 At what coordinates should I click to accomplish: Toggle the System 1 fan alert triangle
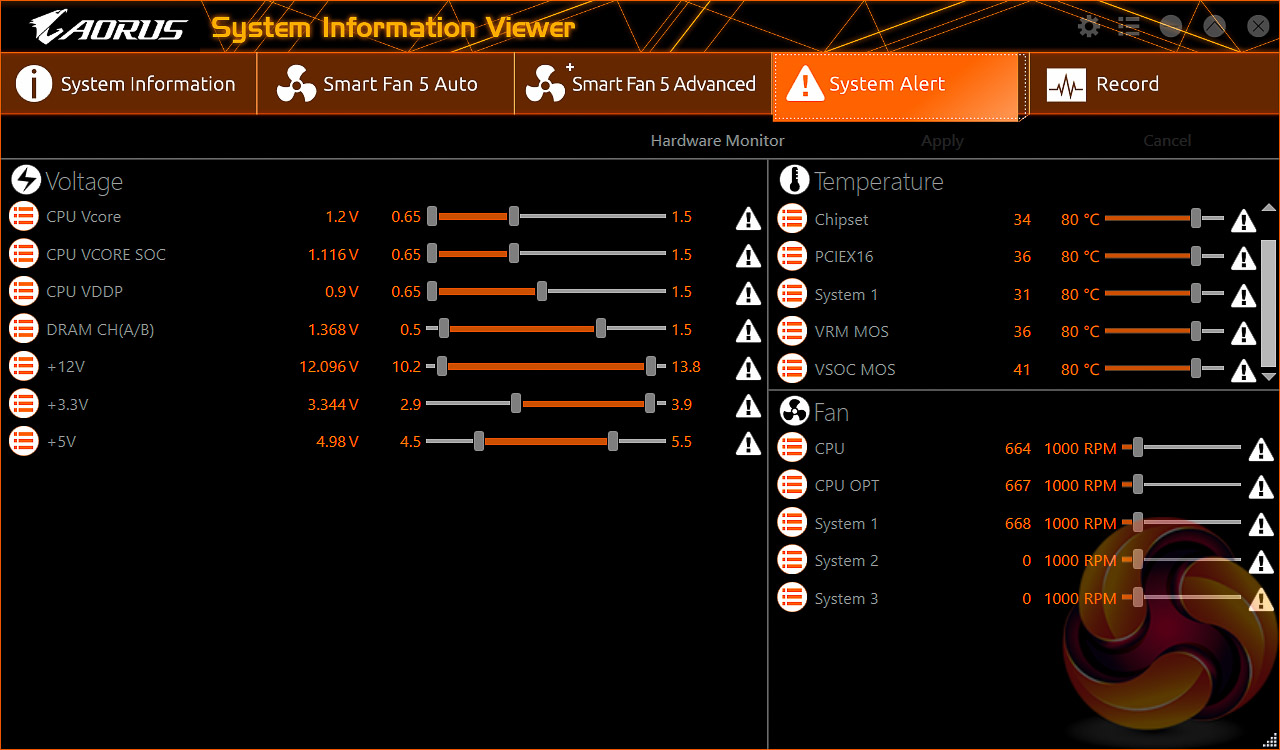coord(1261,525)
